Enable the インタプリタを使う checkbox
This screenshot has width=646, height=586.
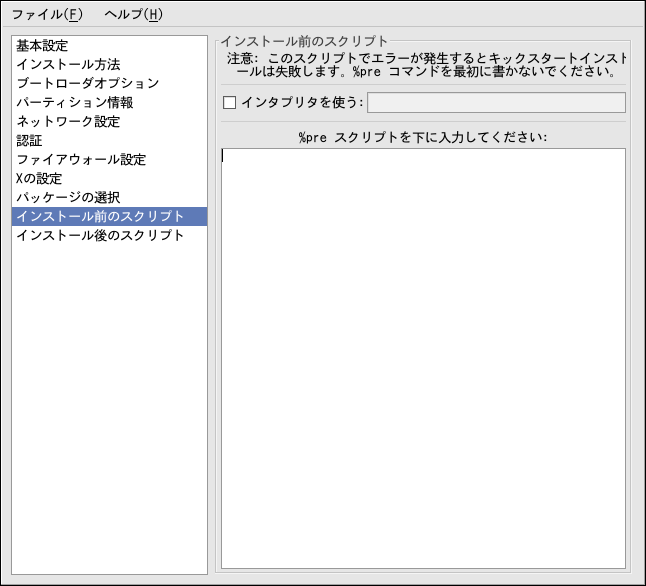(x=229, y=103)
